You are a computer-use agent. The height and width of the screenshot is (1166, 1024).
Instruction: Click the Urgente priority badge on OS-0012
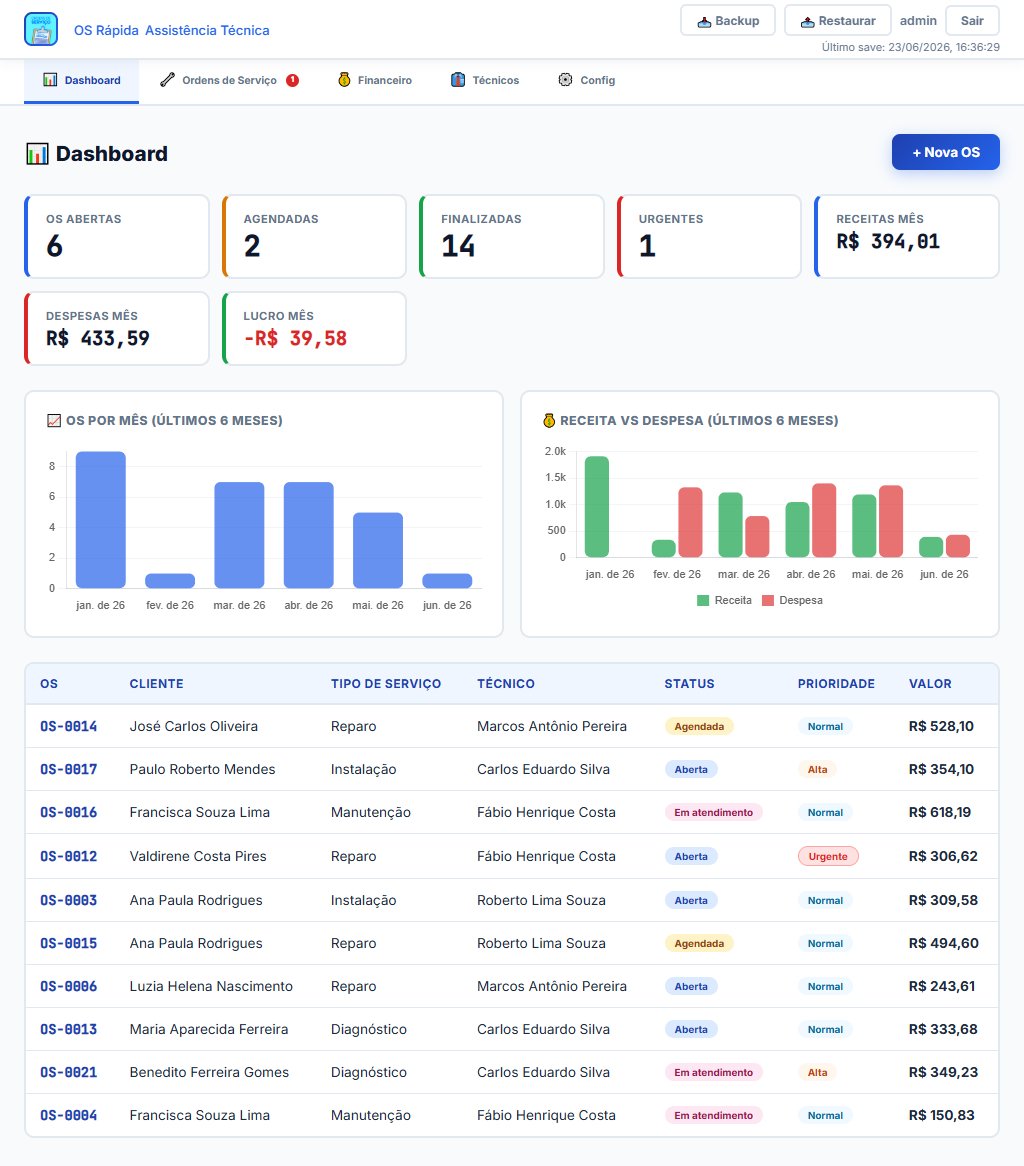(x=828, y=857)
